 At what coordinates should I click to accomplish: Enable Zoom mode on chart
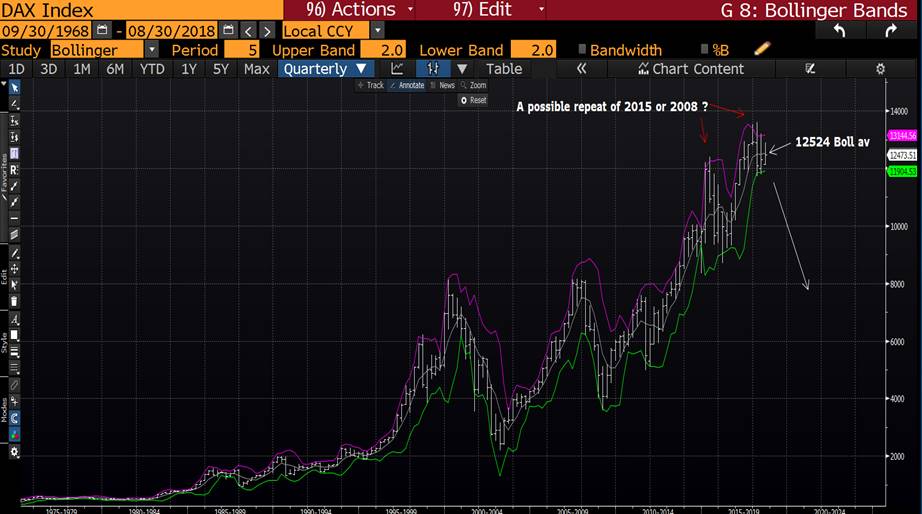473,85
